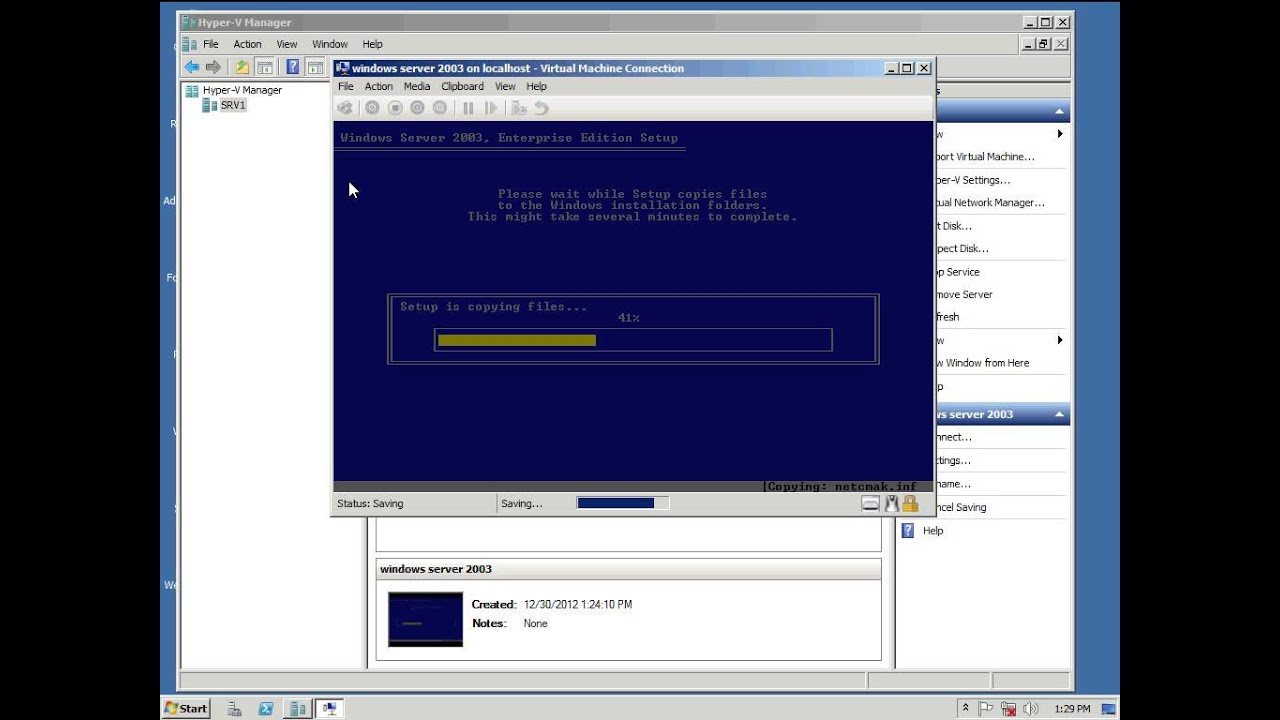Click the Created date 12/30/2012 1:24:10 PM

578,605
